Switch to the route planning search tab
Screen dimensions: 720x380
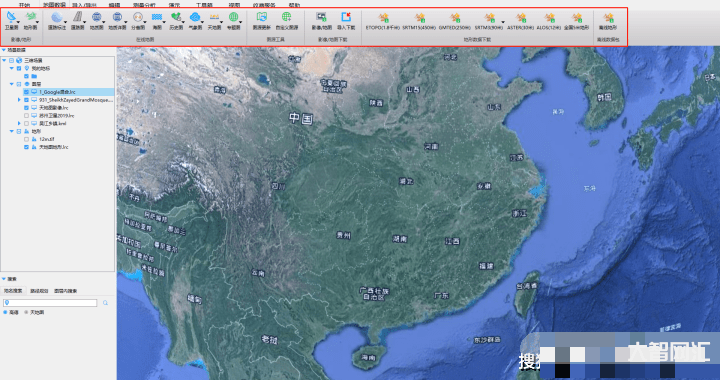(x=39, y=291)
